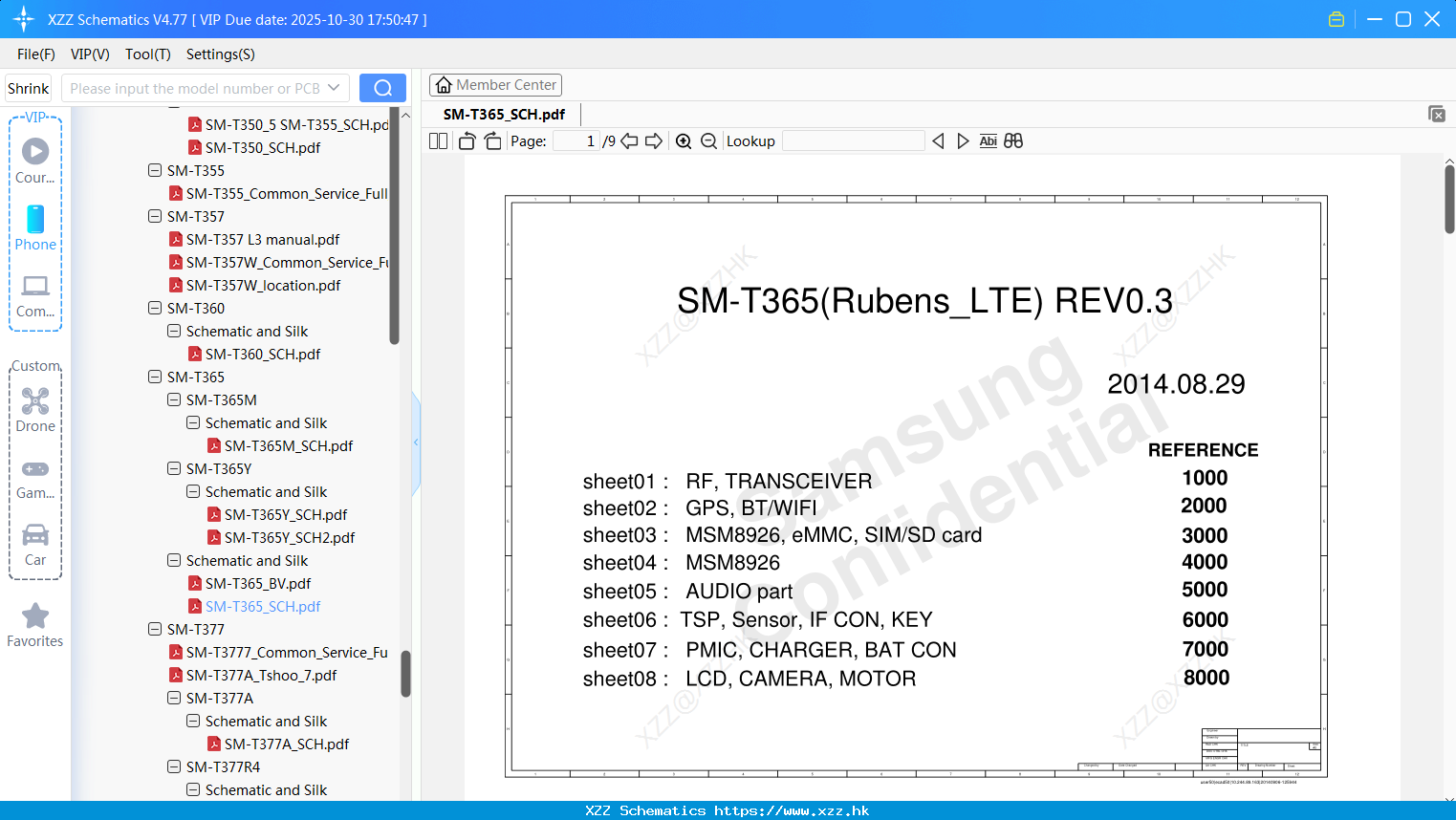Open the Tool(T) menu
The image size is (1456, 820).
point(148,54)
